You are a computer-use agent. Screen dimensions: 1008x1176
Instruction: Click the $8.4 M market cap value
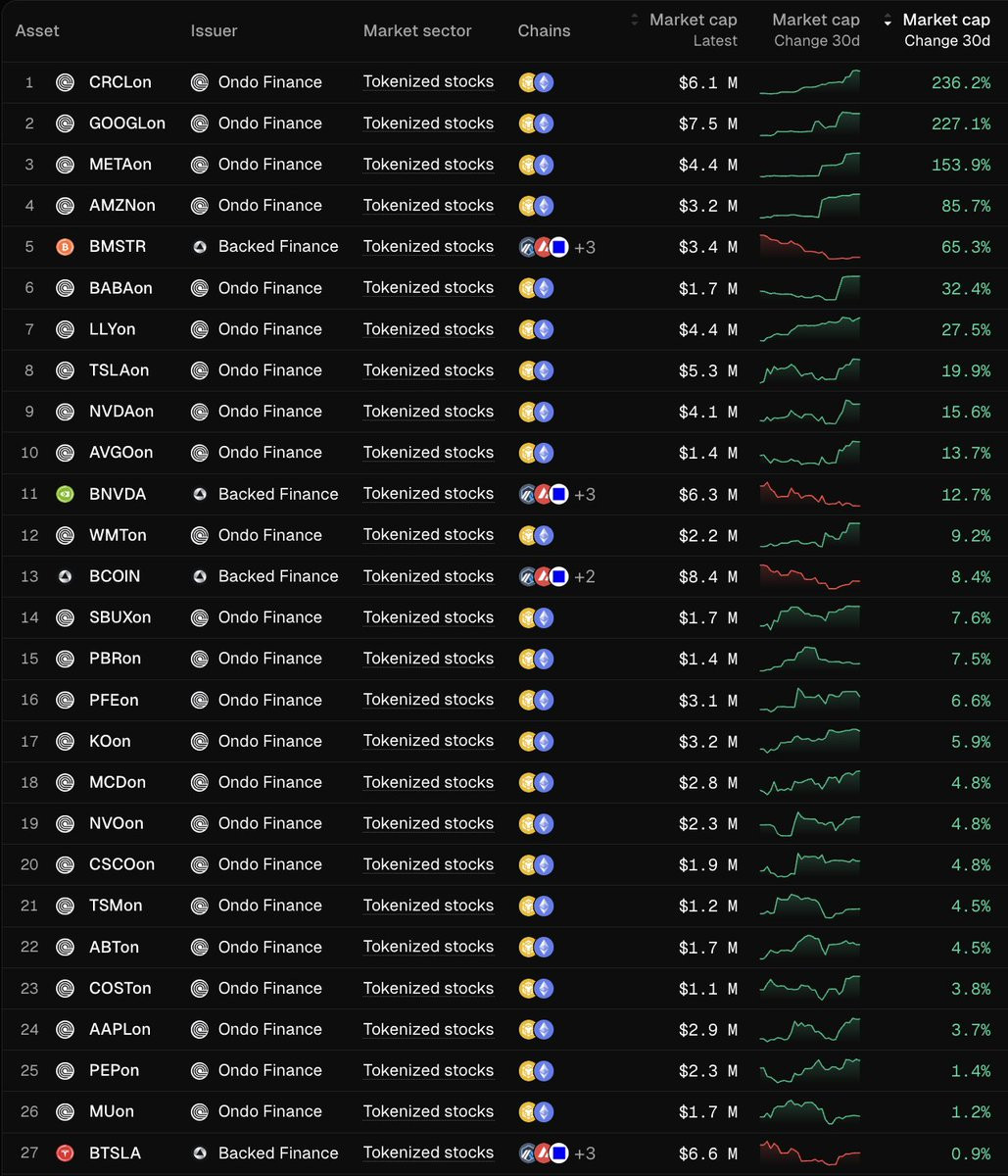point(708,577)
